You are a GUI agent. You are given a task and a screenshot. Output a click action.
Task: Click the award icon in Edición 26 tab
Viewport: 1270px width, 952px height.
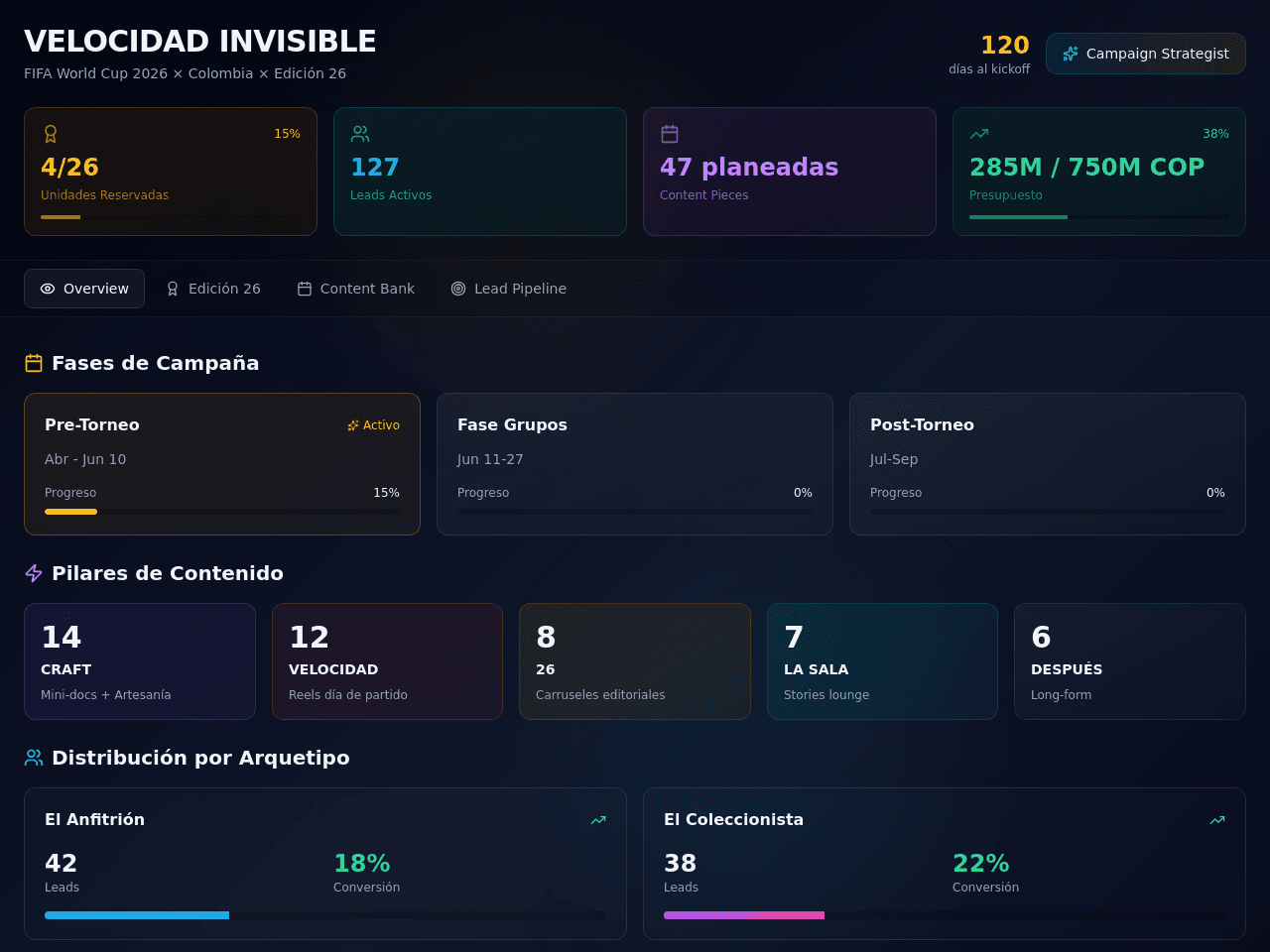pyautogui.click(x=173, y=289)
